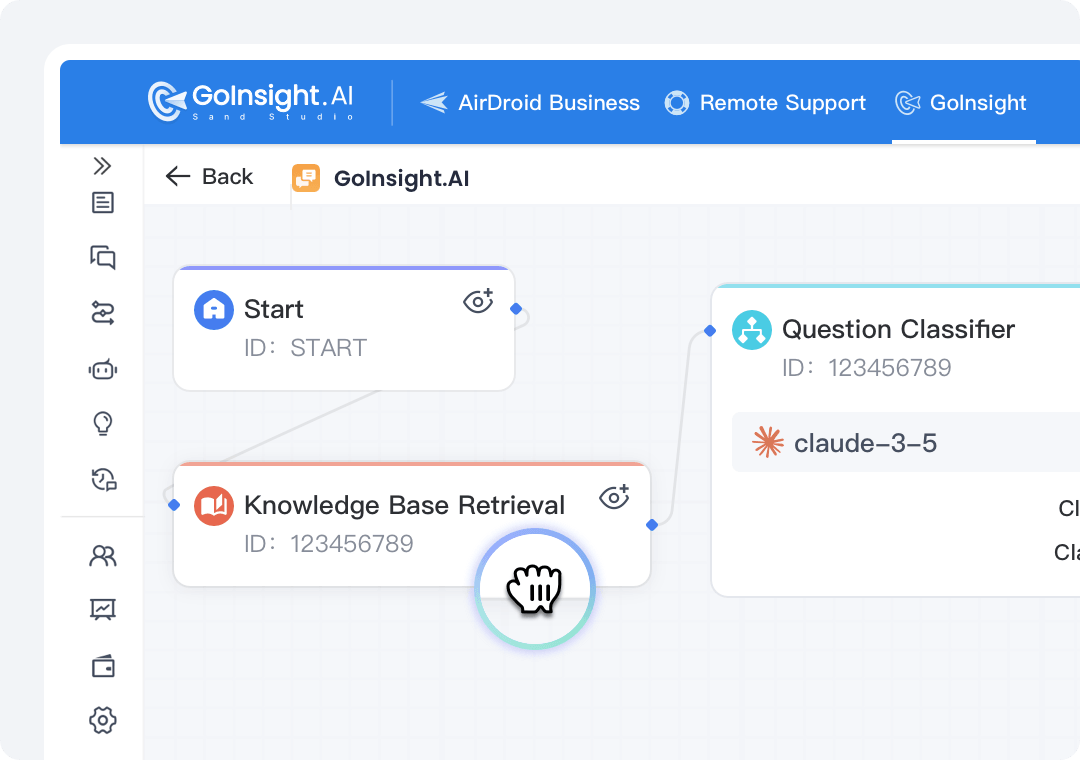This screenshot has height=760, width=1080.
Task: Toggle eye icon on Knowledge Base Retrieval node
Action: tap(614, 497)
